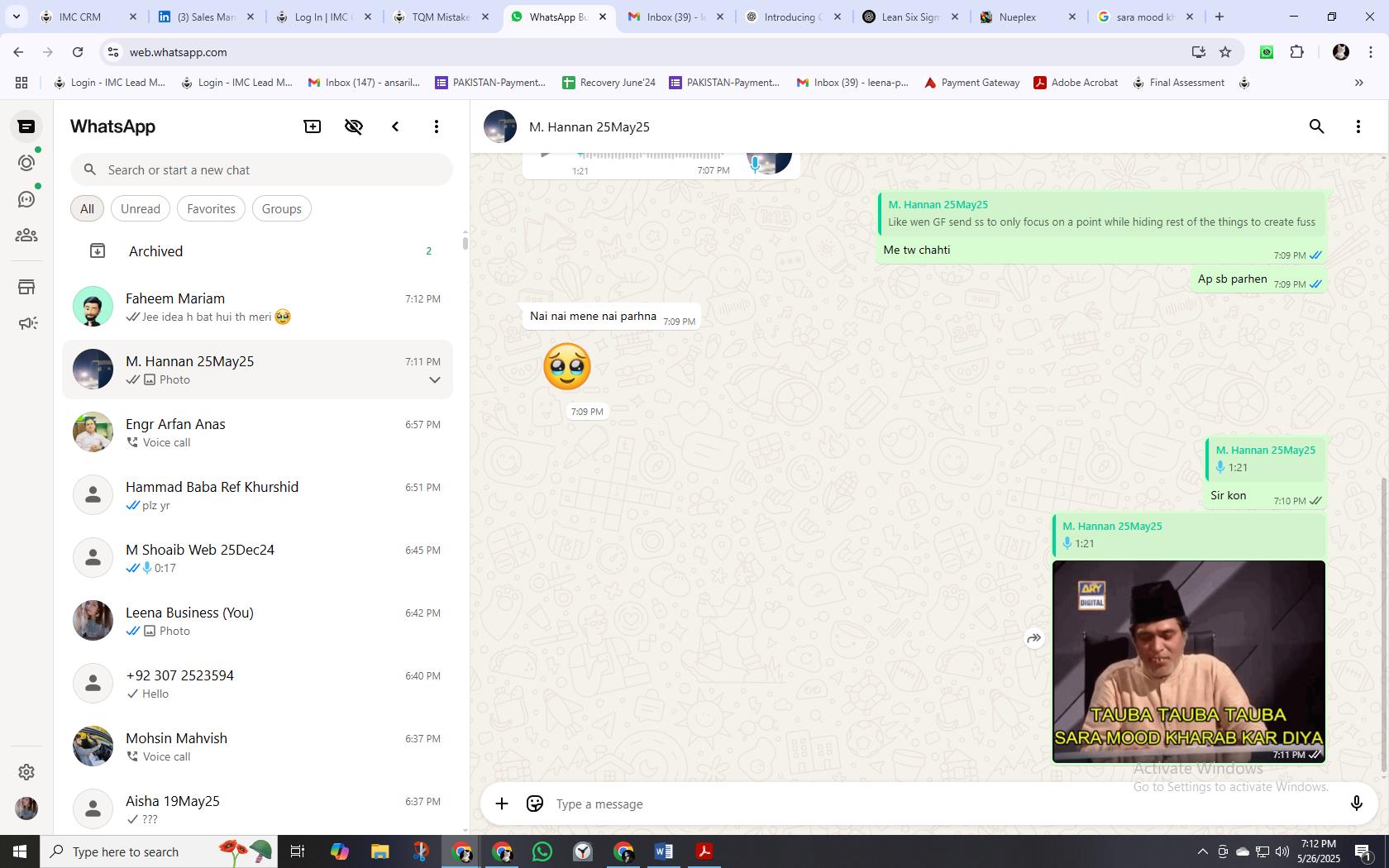
Task: Show hidden system tray icons chevron
Action: pyautogui.click(x=1203, y=851)
